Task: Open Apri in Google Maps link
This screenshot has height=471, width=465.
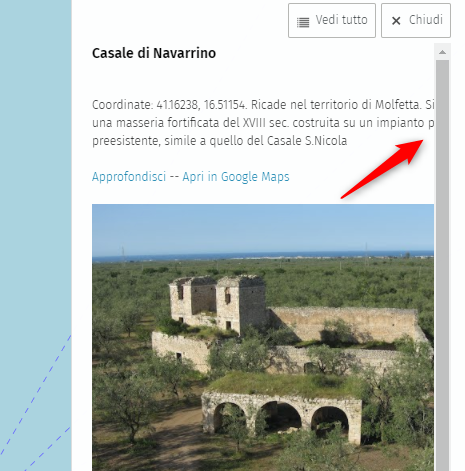Action: coord(236,176)
